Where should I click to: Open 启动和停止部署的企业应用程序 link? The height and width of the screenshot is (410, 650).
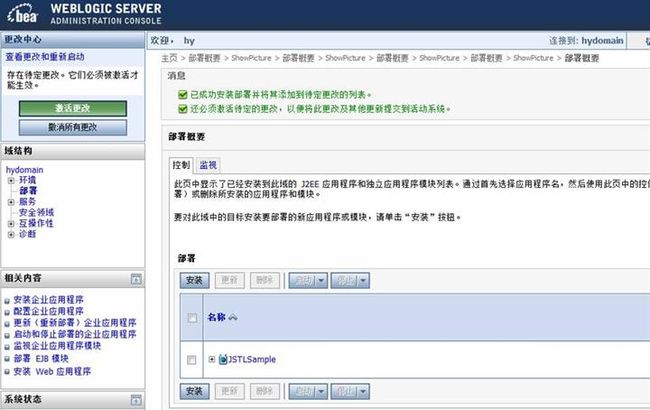[75, 334]
